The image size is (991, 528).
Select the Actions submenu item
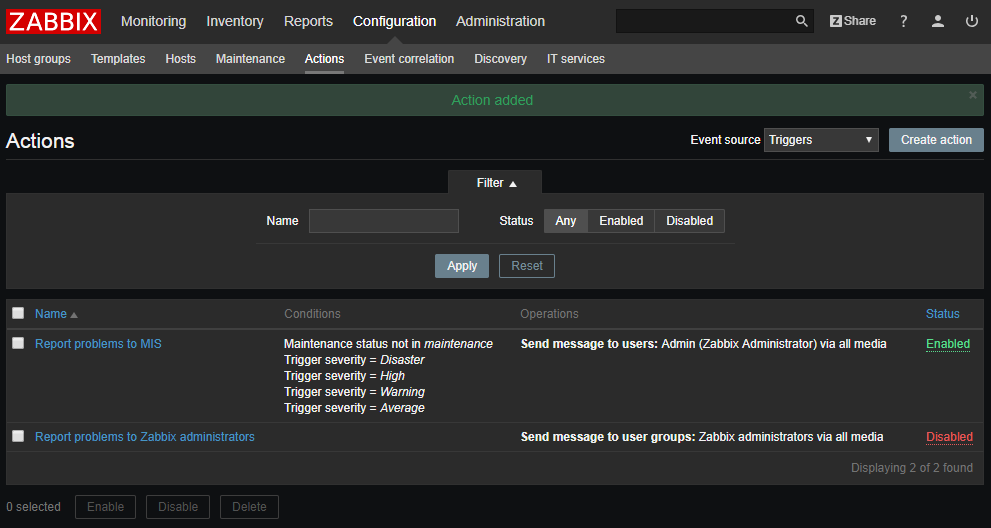324,59
